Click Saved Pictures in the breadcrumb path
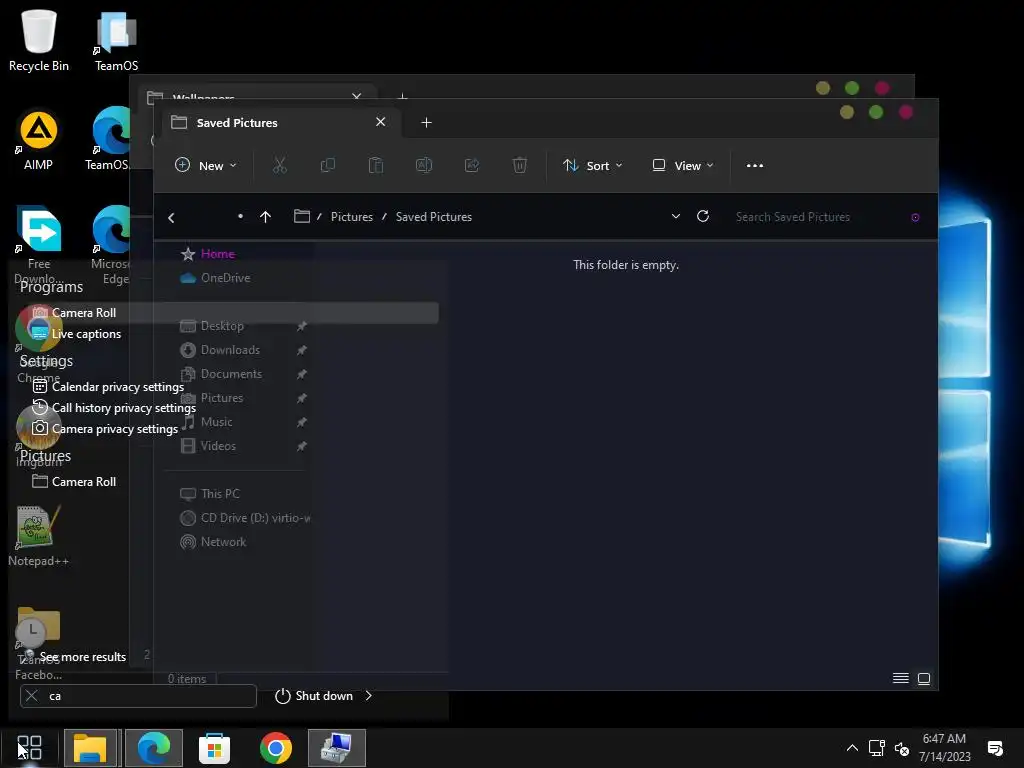 click(x=434, y=217)
